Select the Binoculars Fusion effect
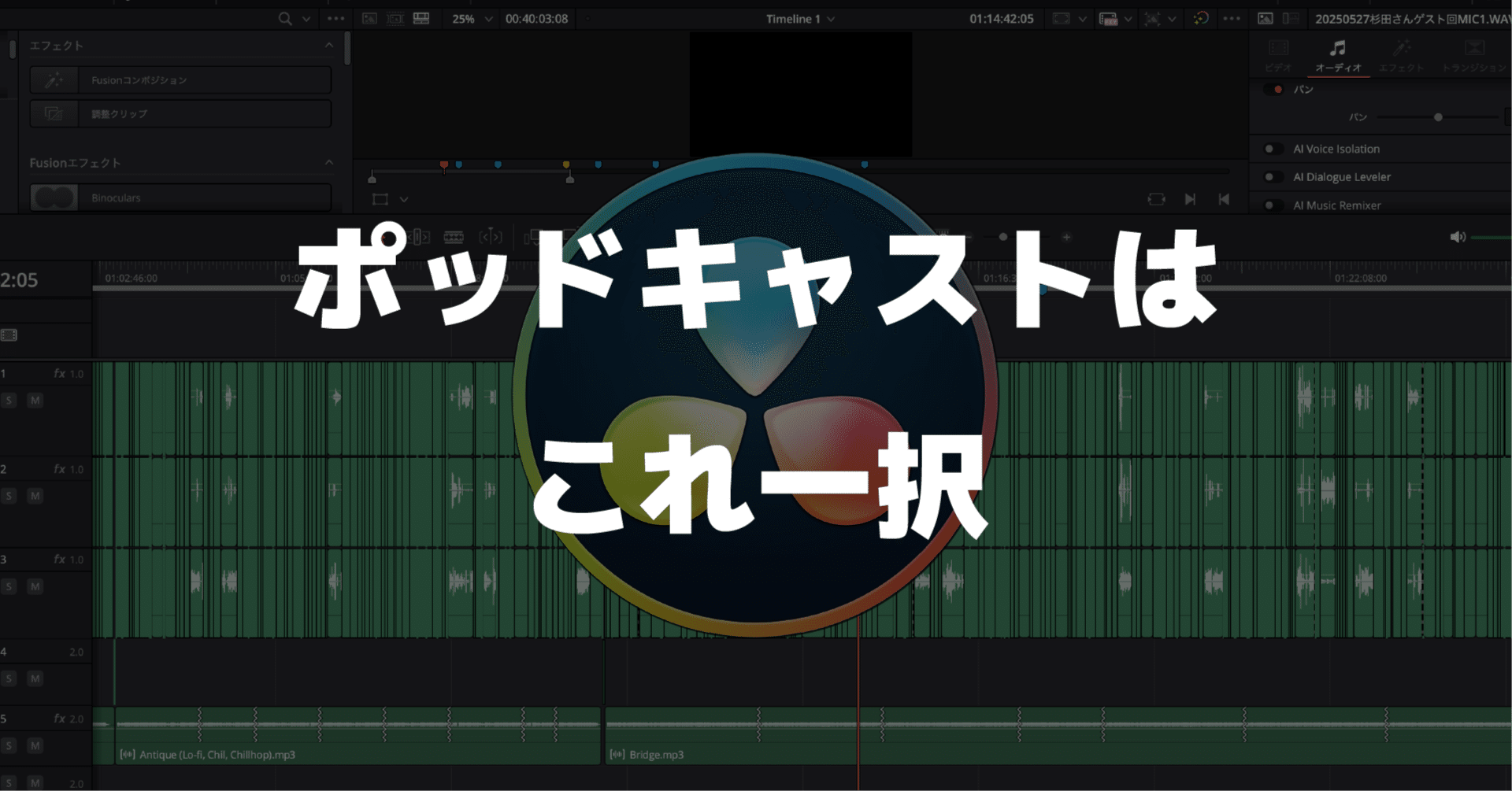Screen dimensions: 1512x791 (180, 198)
